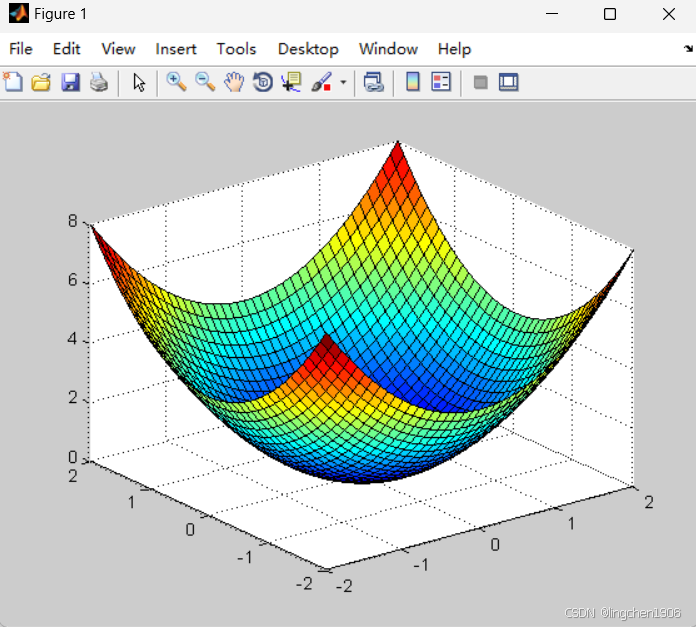Maximize the Figure 1 window

coord(610,14)
